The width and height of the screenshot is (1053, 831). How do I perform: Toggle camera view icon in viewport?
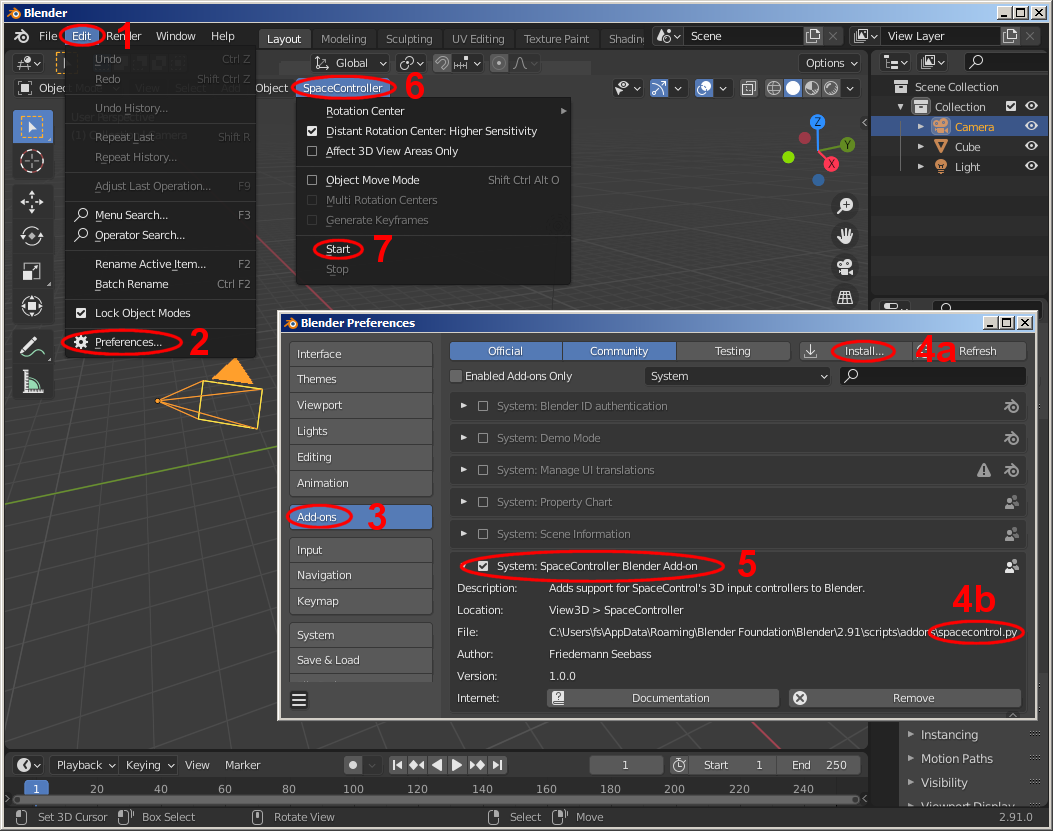845,267
